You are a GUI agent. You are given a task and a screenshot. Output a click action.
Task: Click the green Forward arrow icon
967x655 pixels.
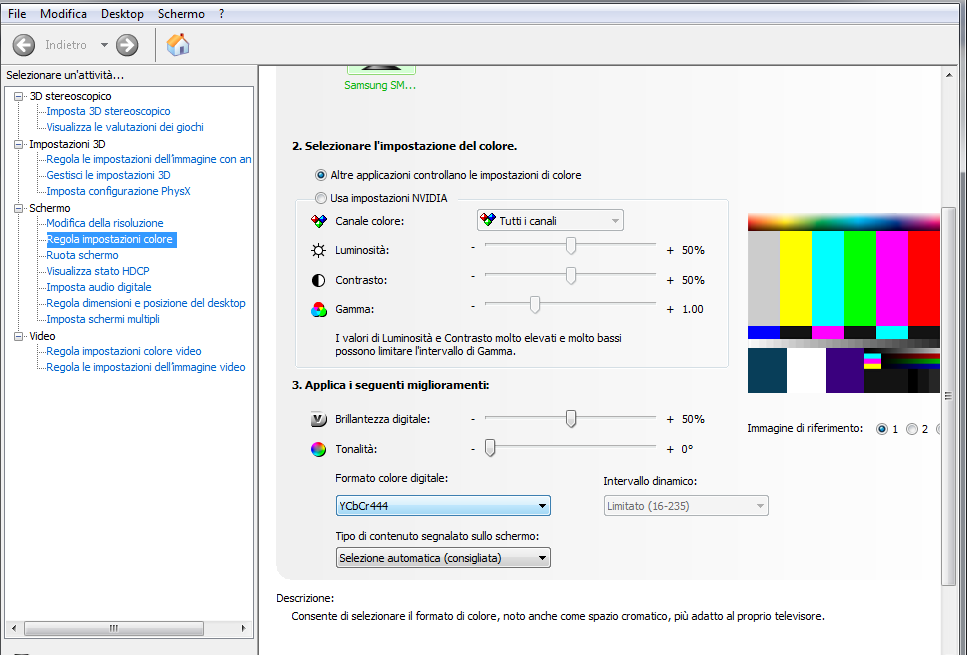[x=127, y=45]
